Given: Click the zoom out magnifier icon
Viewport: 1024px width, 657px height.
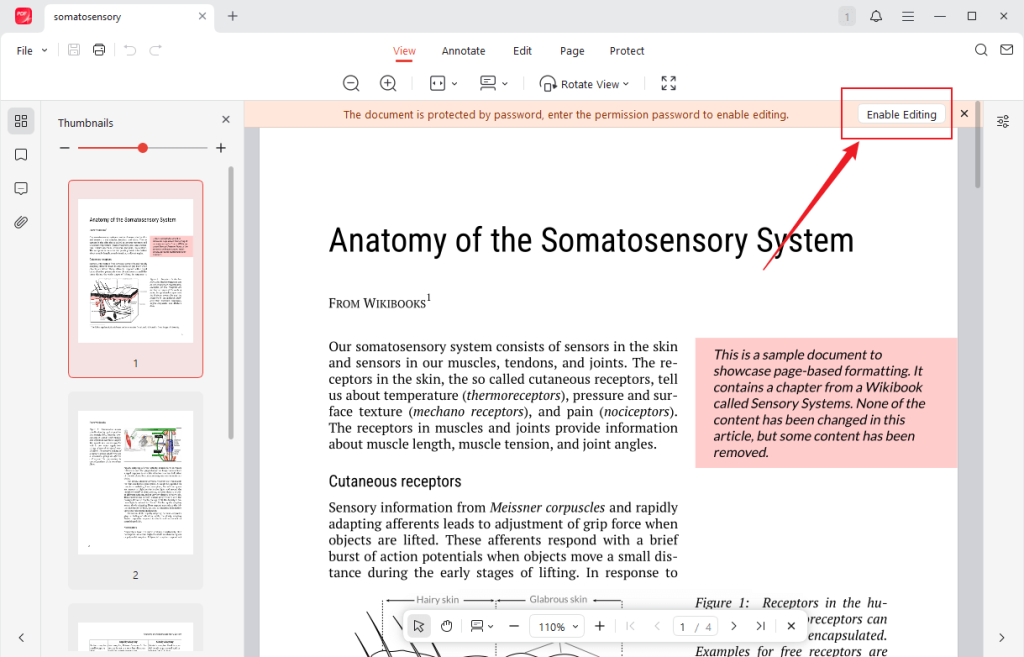Looking at the screenshot, I should point(351,84).
